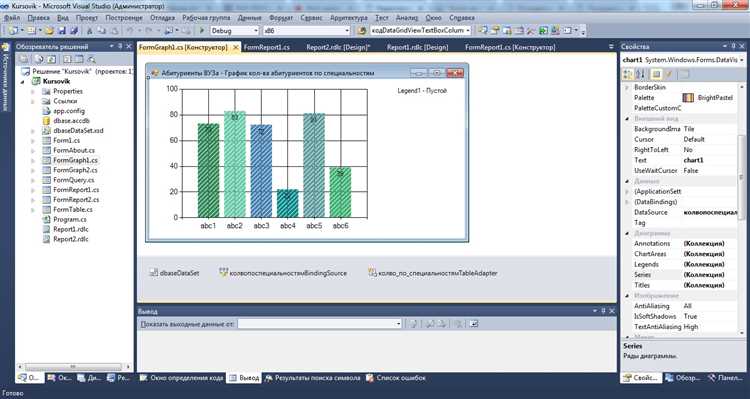Screen dimensions: 750x399
Task: Click the dbaseDataSet component icon
Action: pos(153,273)
